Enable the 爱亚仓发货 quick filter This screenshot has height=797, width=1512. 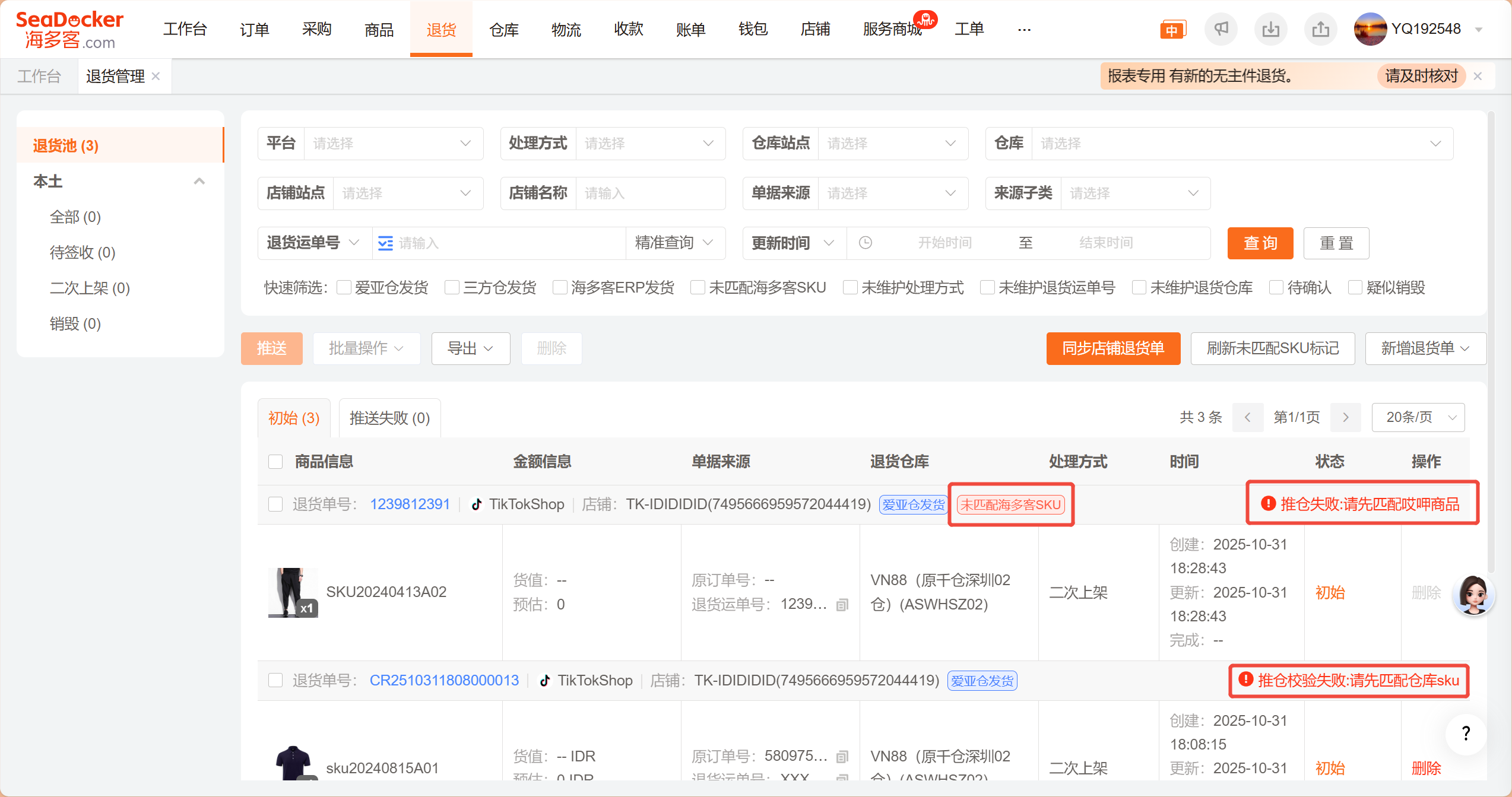(344, 288)
